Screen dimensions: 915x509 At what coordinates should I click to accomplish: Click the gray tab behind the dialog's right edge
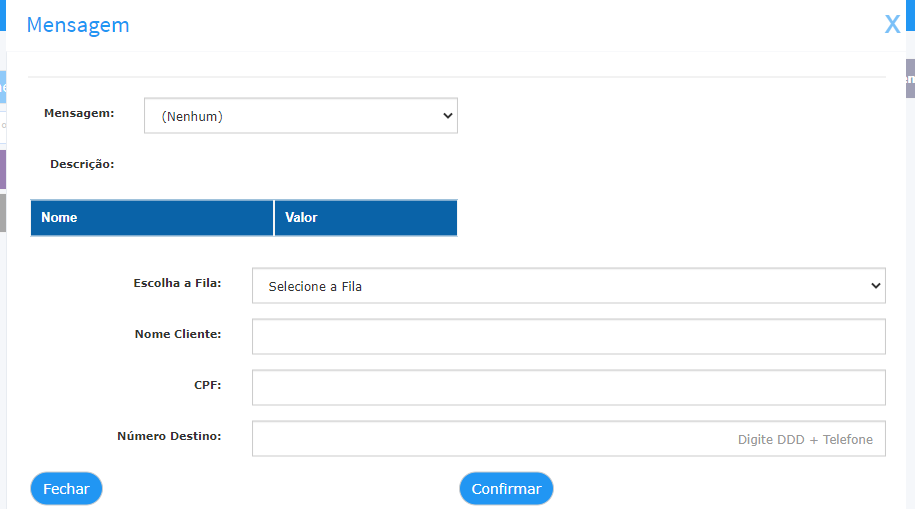coord(910,78)
